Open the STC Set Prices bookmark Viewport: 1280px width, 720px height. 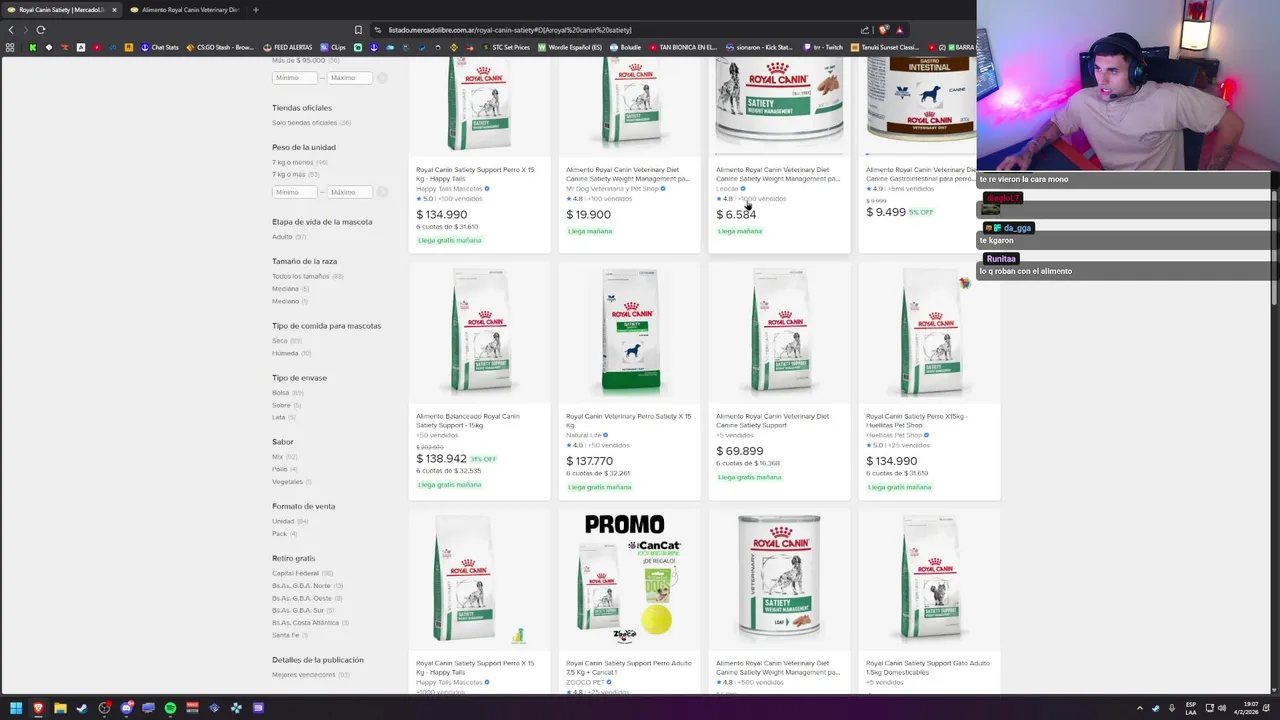[x=506, y=47]
